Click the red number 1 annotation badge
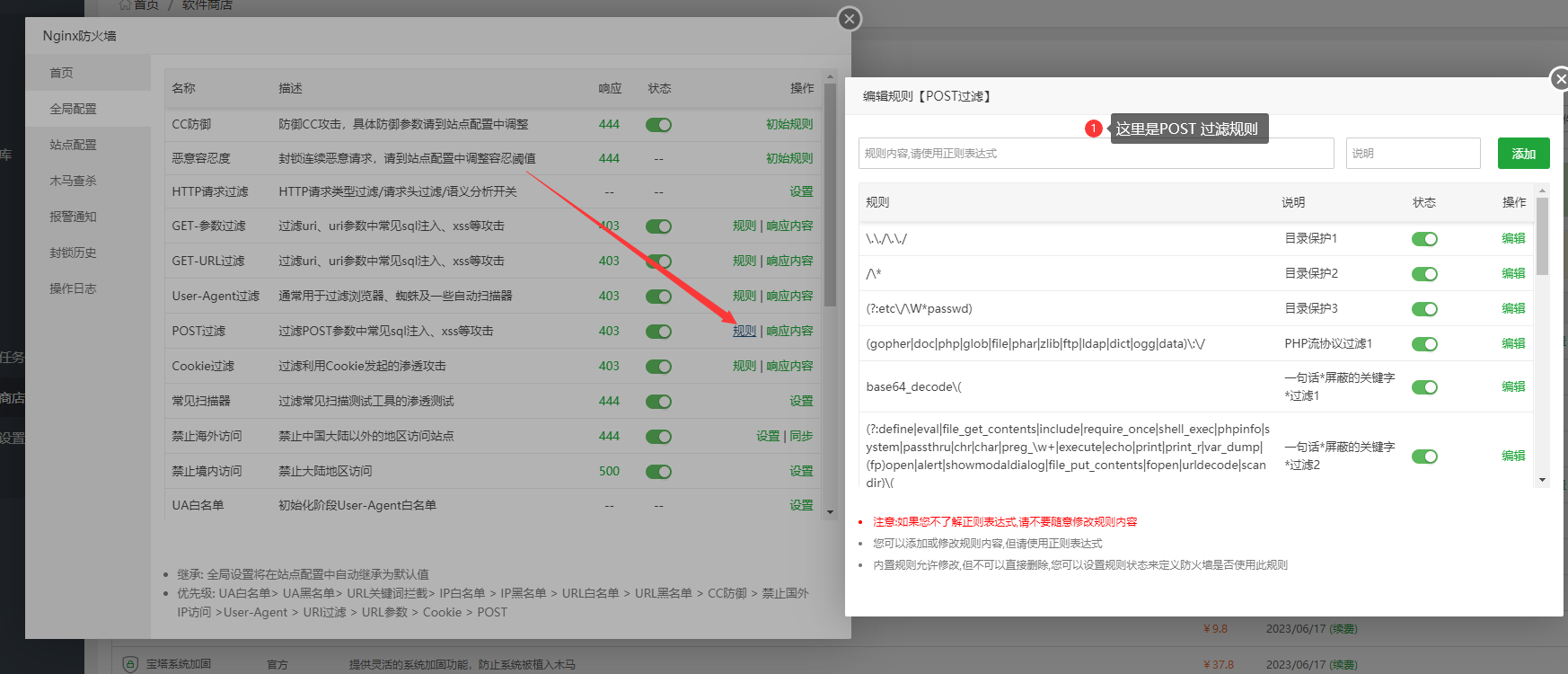1568x674 pixels. (x=1093, y=129)
